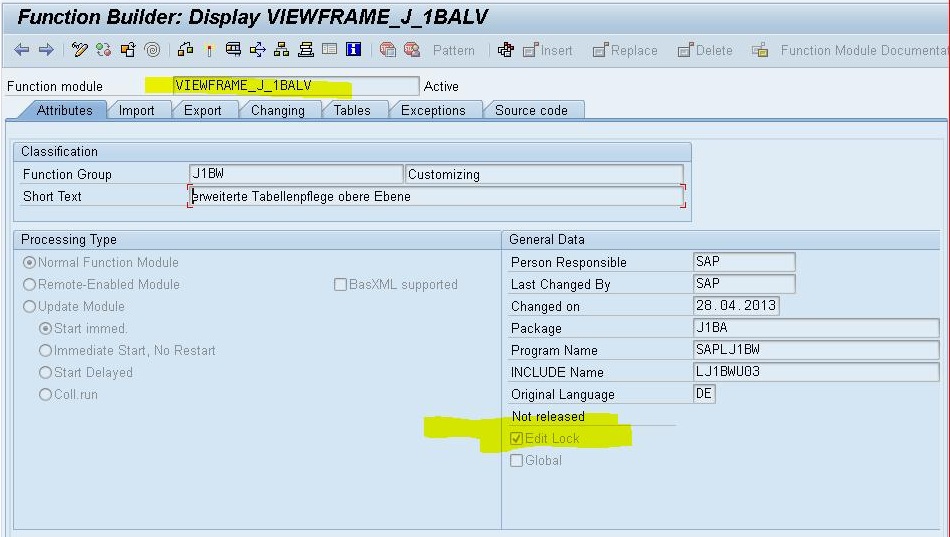This screenshot has height=537, width=950.
Task: Go back with the left arrow icon
Action: click(21, 50)
